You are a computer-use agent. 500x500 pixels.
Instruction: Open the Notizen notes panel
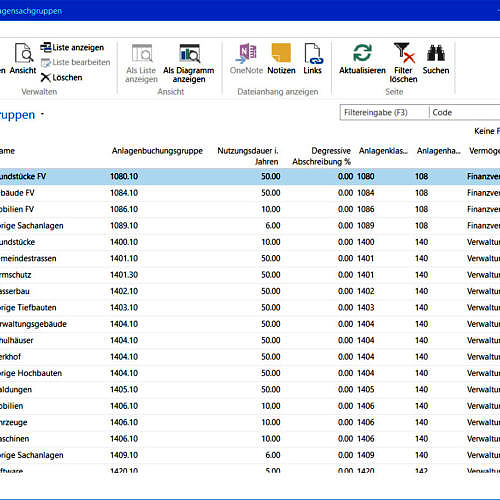[281, 59]
